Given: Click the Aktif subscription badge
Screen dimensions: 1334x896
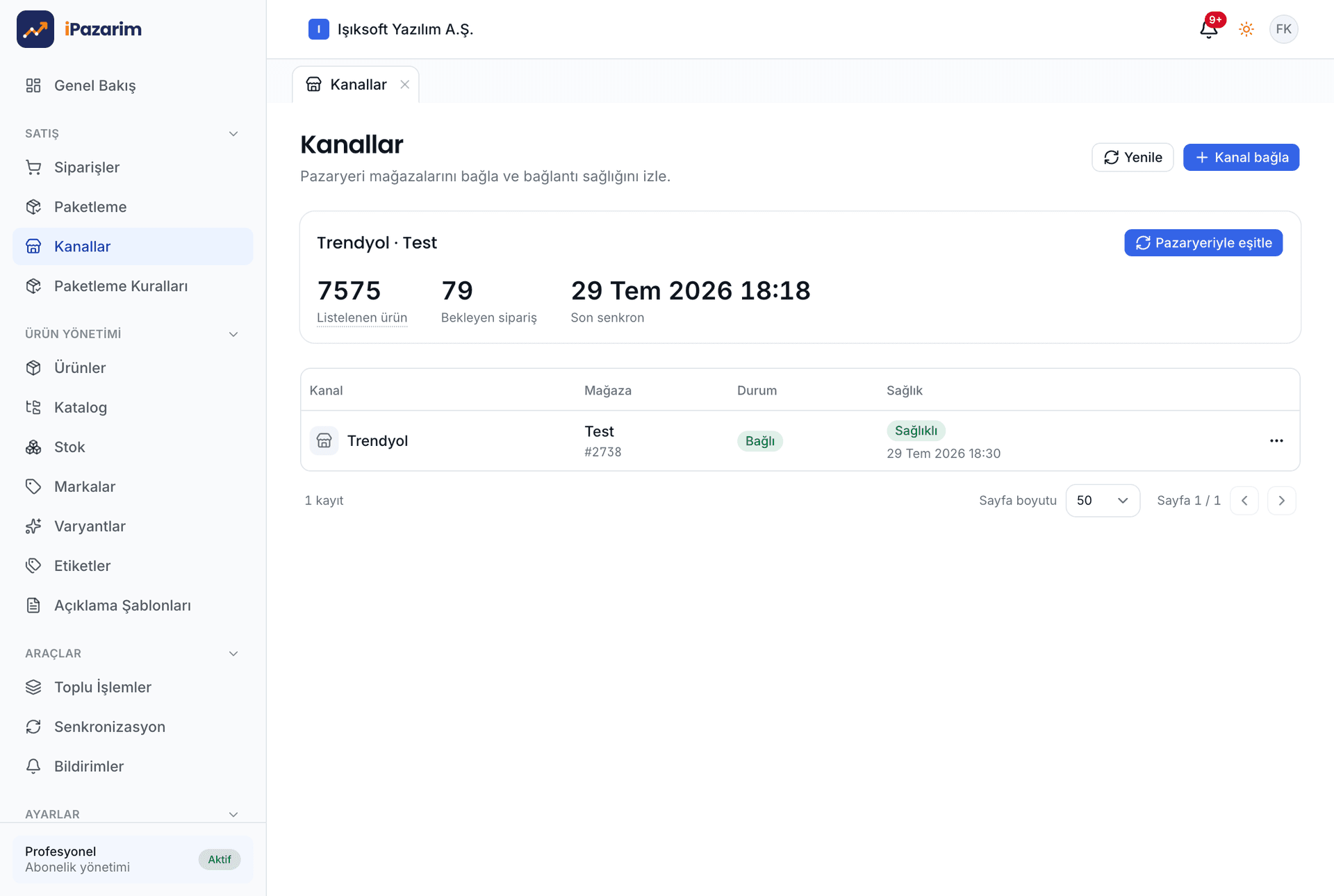Looking at the screenshot, I should coord(220,860).
